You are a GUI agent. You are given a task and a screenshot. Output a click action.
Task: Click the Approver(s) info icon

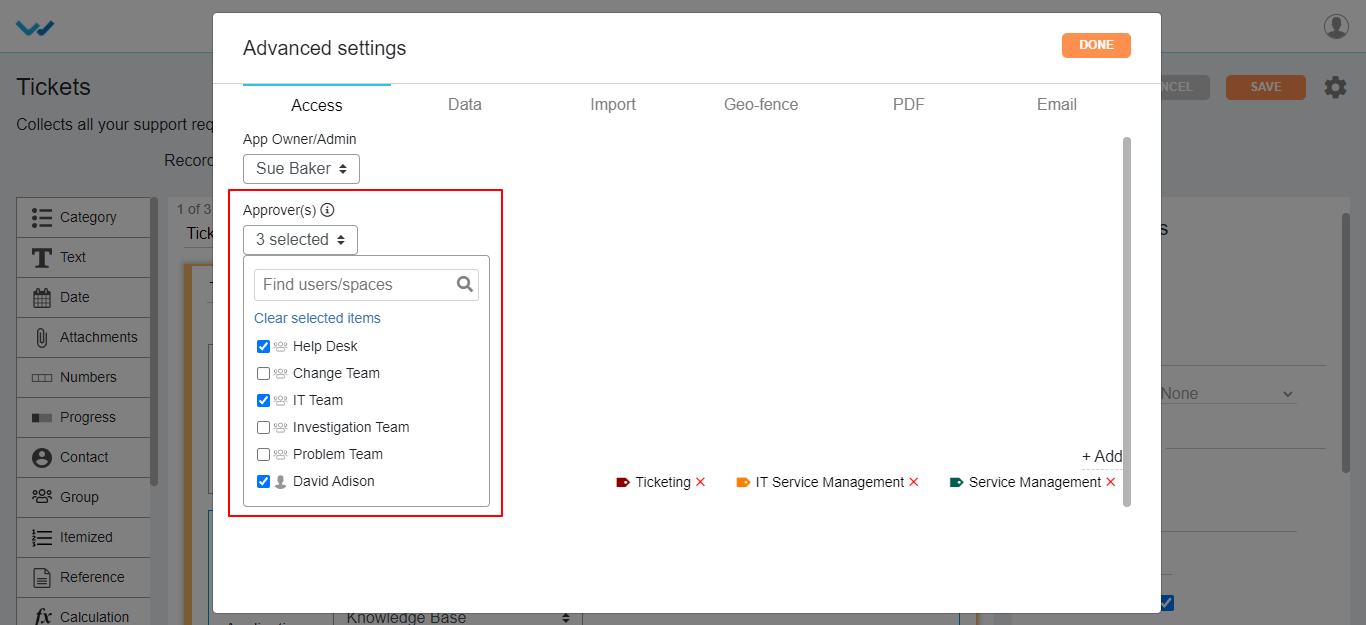327,210
